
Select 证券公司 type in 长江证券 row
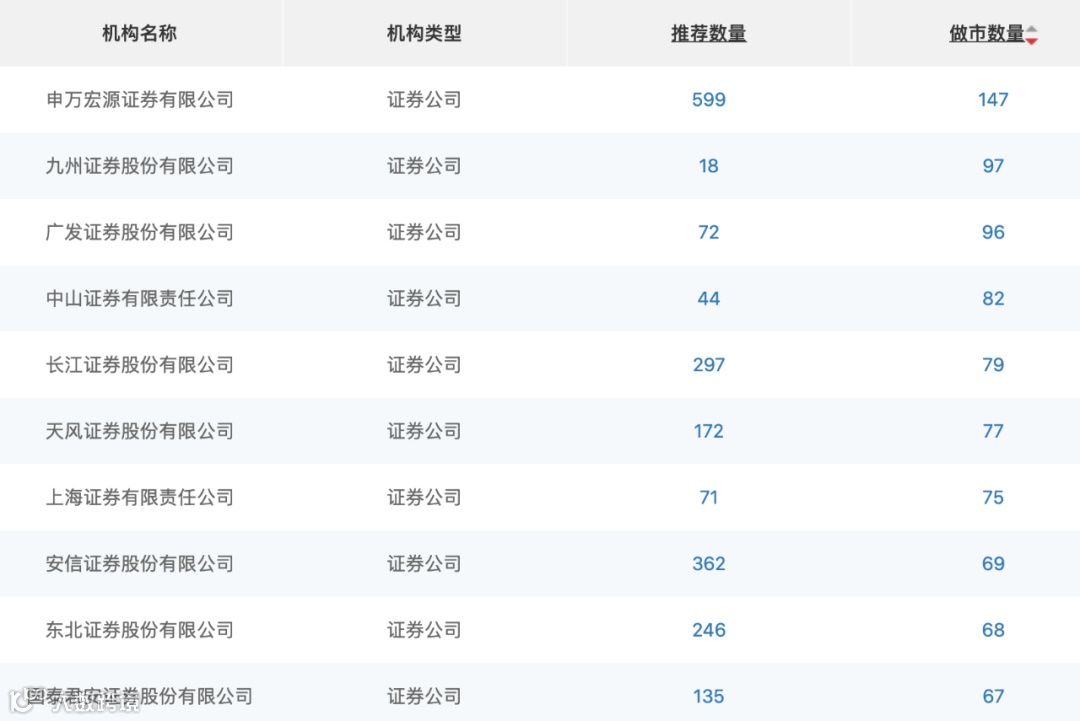coord(424,365)
